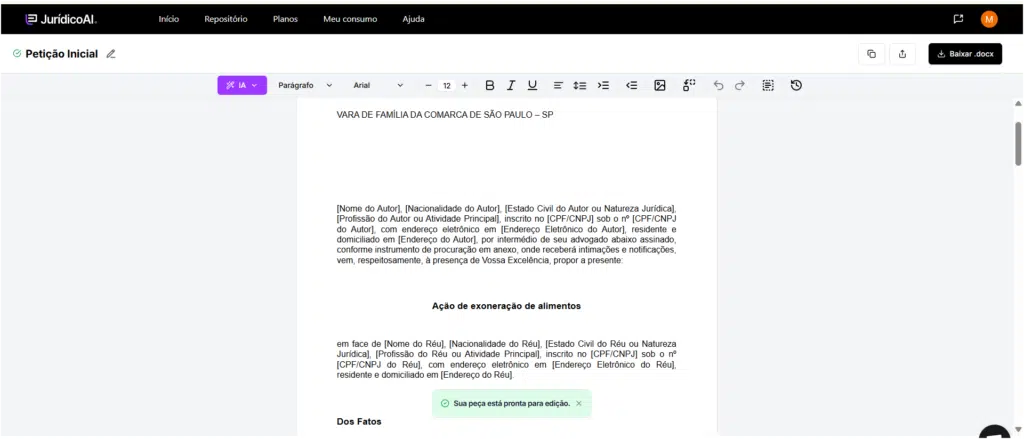Open the Início menu
Screen dimensions: 1024x439
pos(168,19)
